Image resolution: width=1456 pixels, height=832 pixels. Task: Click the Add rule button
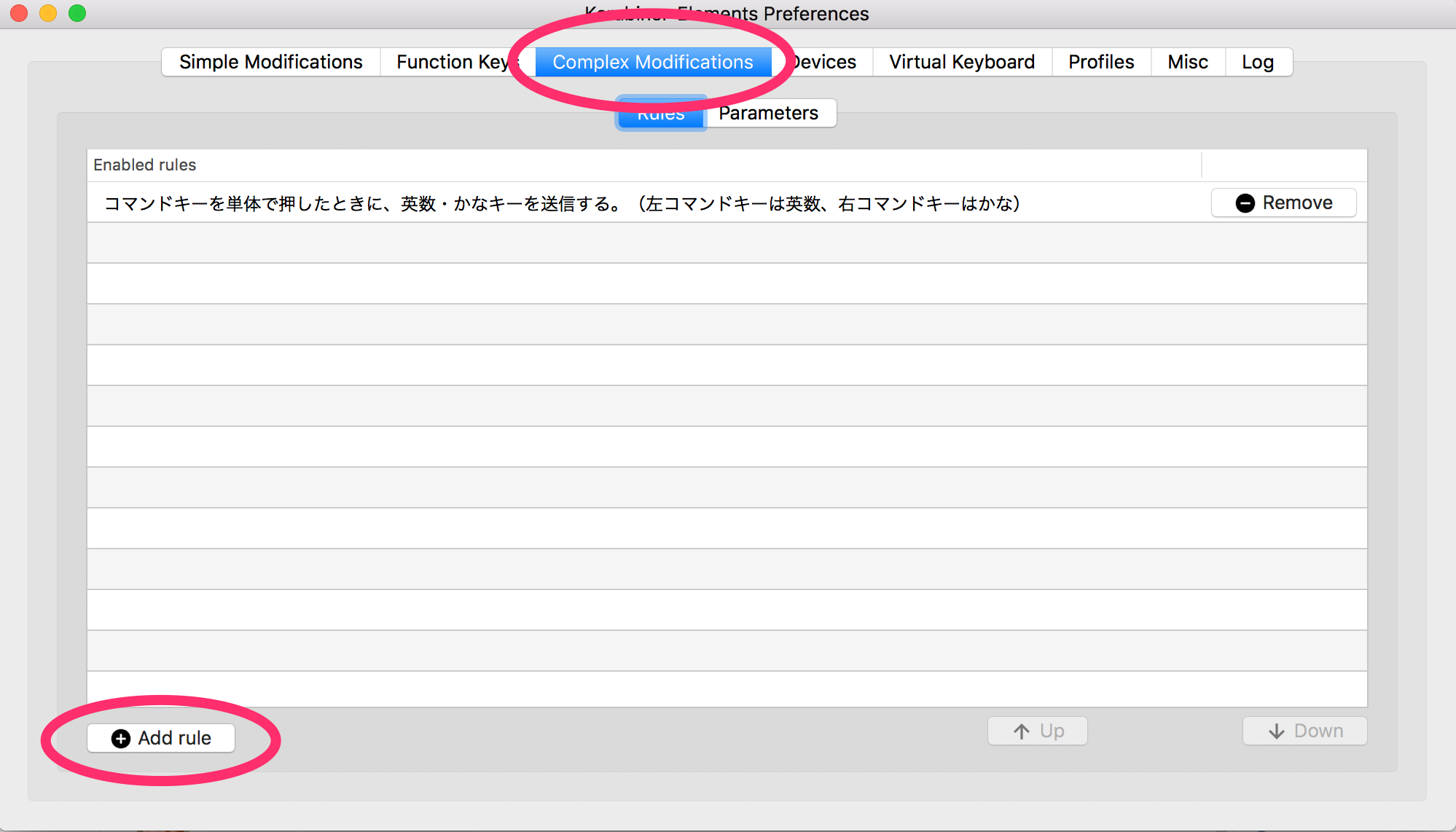[x=161, y=738]
